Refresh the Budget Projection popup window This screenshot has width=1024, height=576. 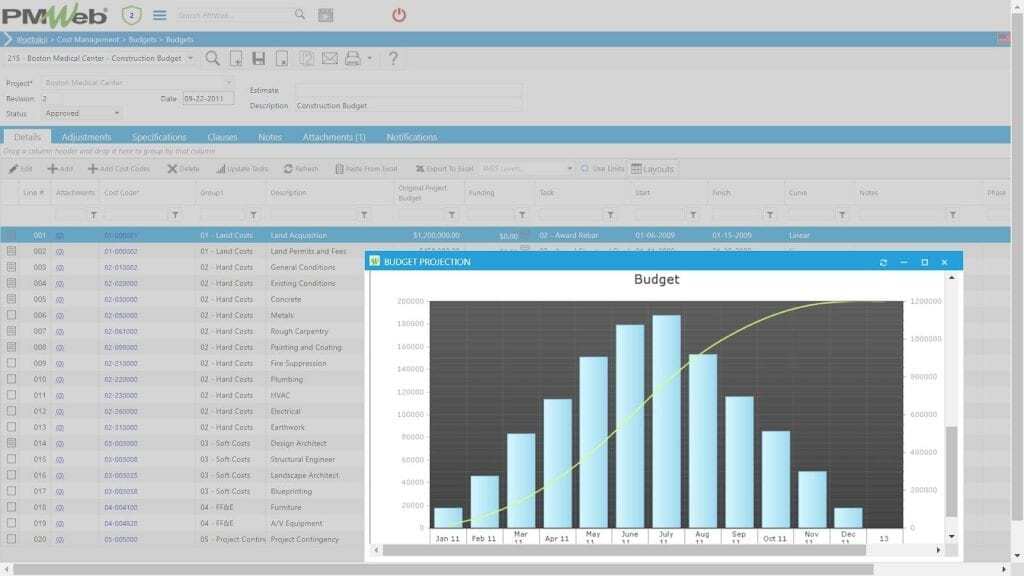(x=883, y=262)
